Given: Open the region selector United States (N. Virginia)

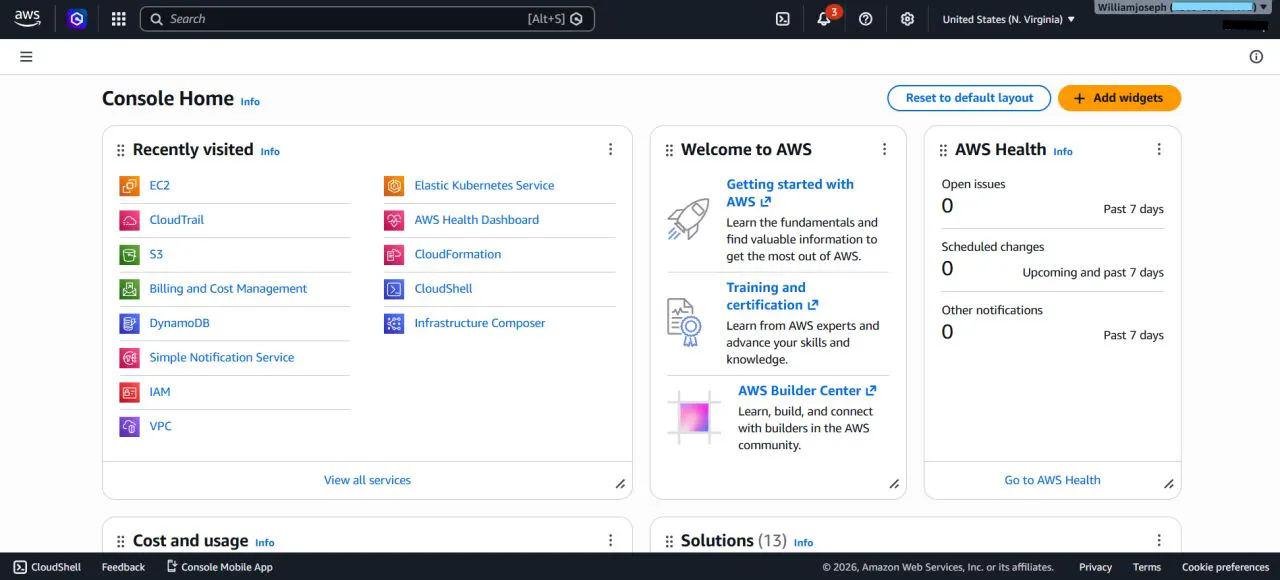Looking at the screenshot, I should (x=1009, y=19).
